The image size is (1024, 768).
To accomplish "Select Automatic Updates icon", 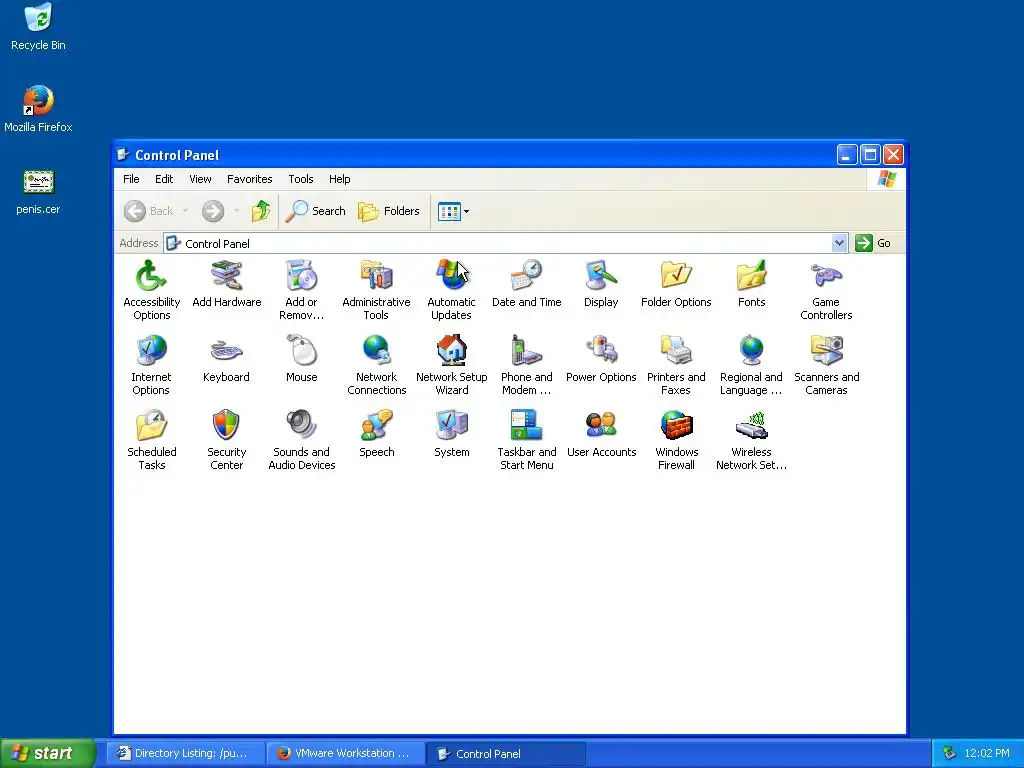I will click(x=451, y=290).
